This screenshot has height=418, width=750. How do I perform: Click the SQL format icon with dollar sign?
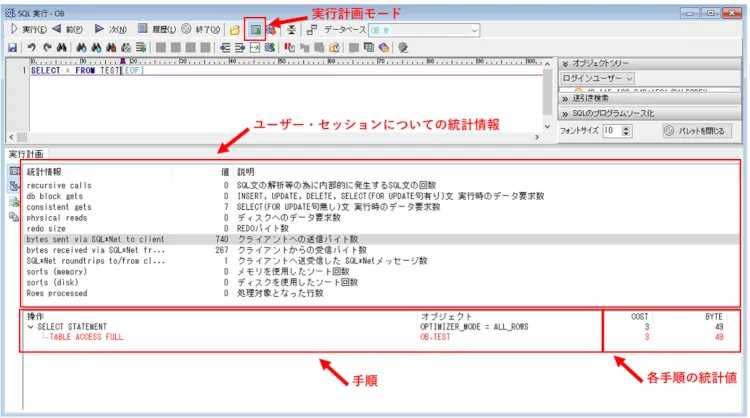click(270, 47)
